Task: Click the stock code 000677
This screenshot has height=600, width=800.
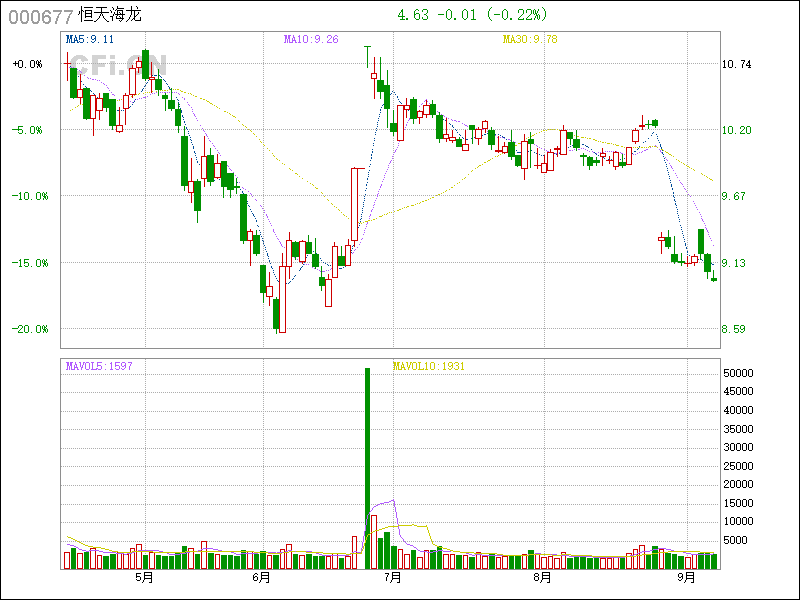Action: (x=41, y=16)
